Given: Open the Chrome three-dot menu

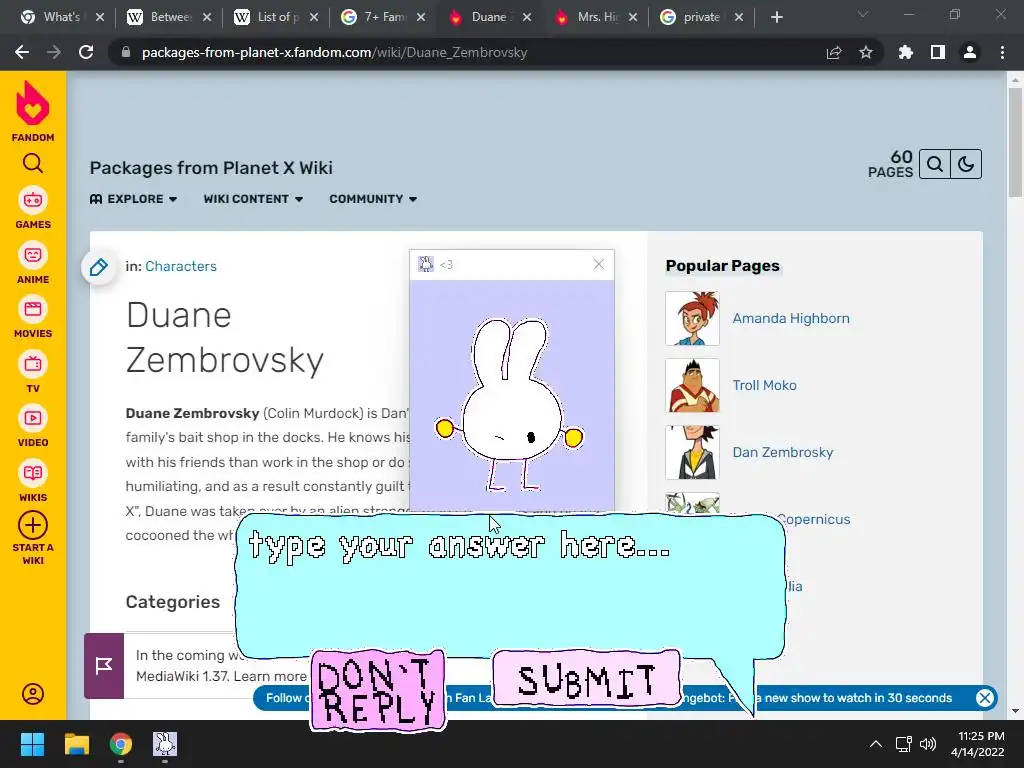Looking at the screenshot, I should (1002, 52).
